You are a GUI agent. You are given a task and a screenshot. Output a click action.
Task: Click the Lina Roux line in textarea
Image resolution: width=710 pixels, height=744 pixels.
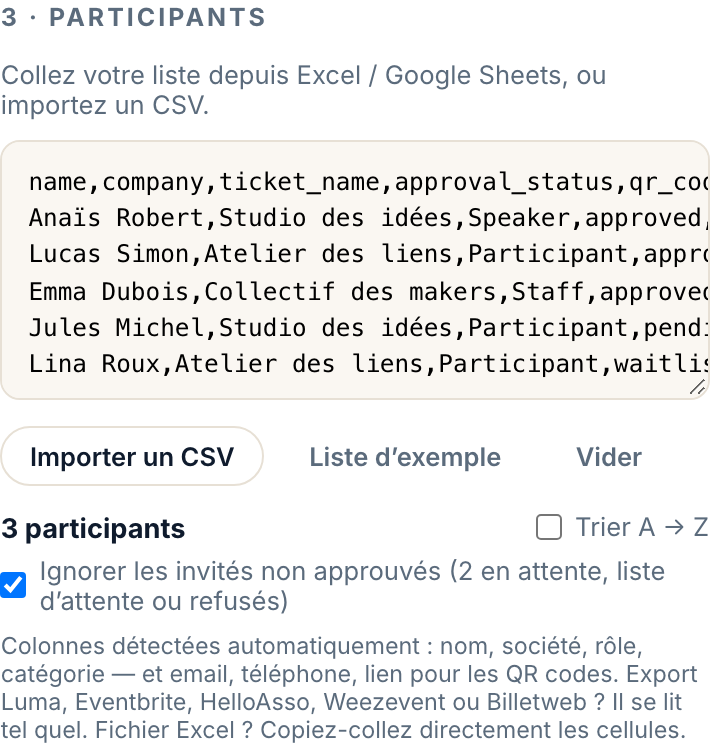(368, 364)
